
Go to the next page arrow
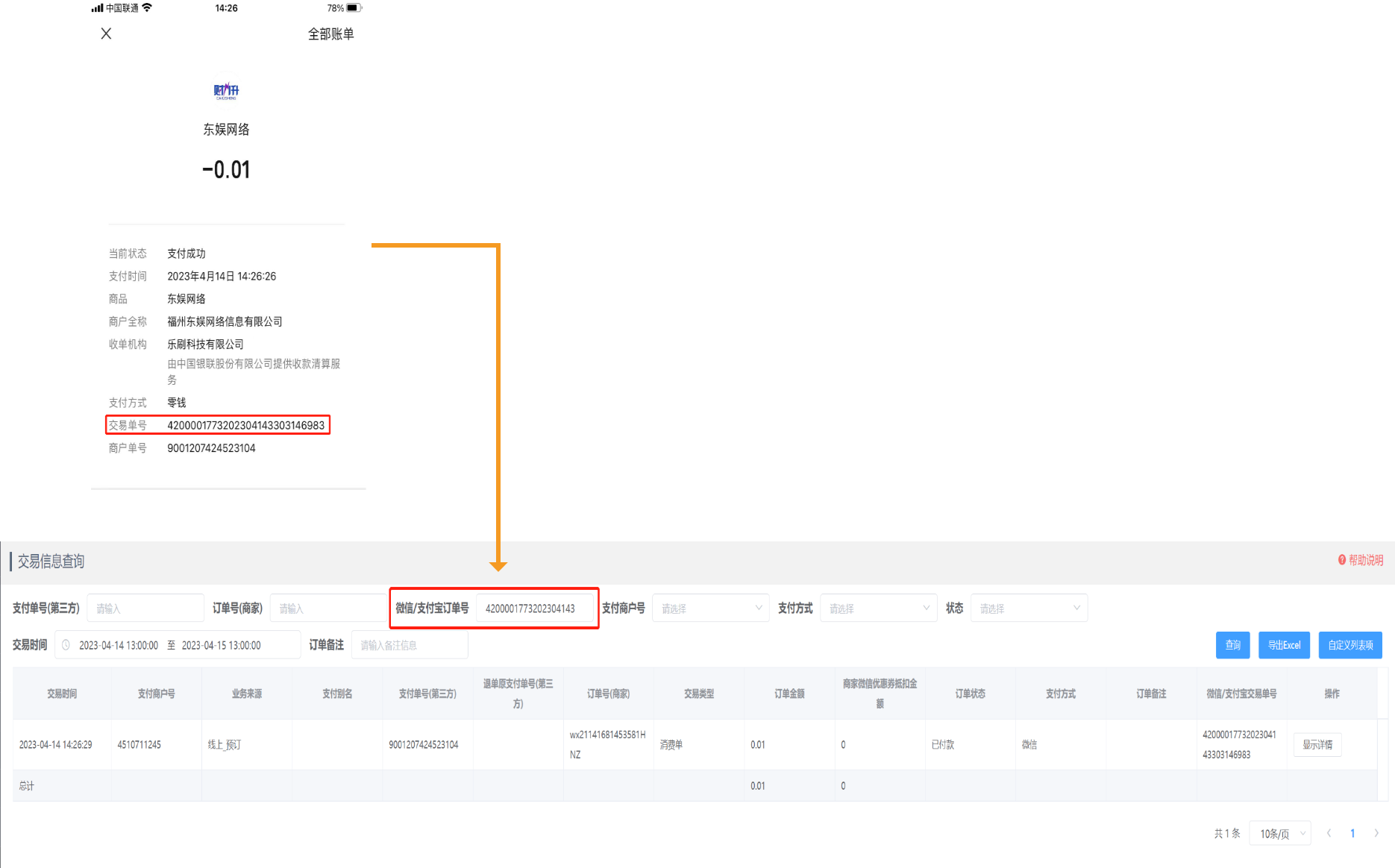point(1376,834)
